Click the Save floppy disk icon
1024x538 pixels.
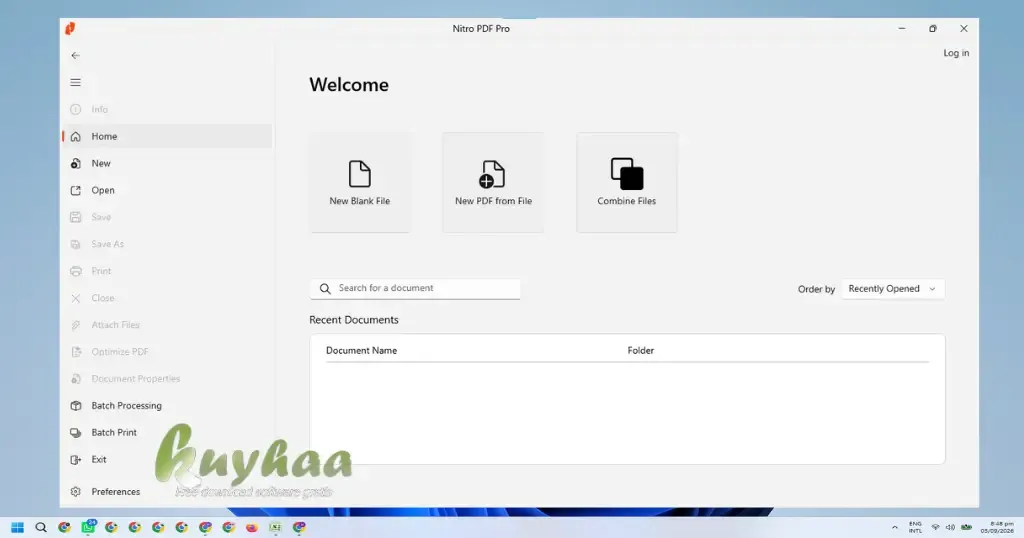coord(76,217)
